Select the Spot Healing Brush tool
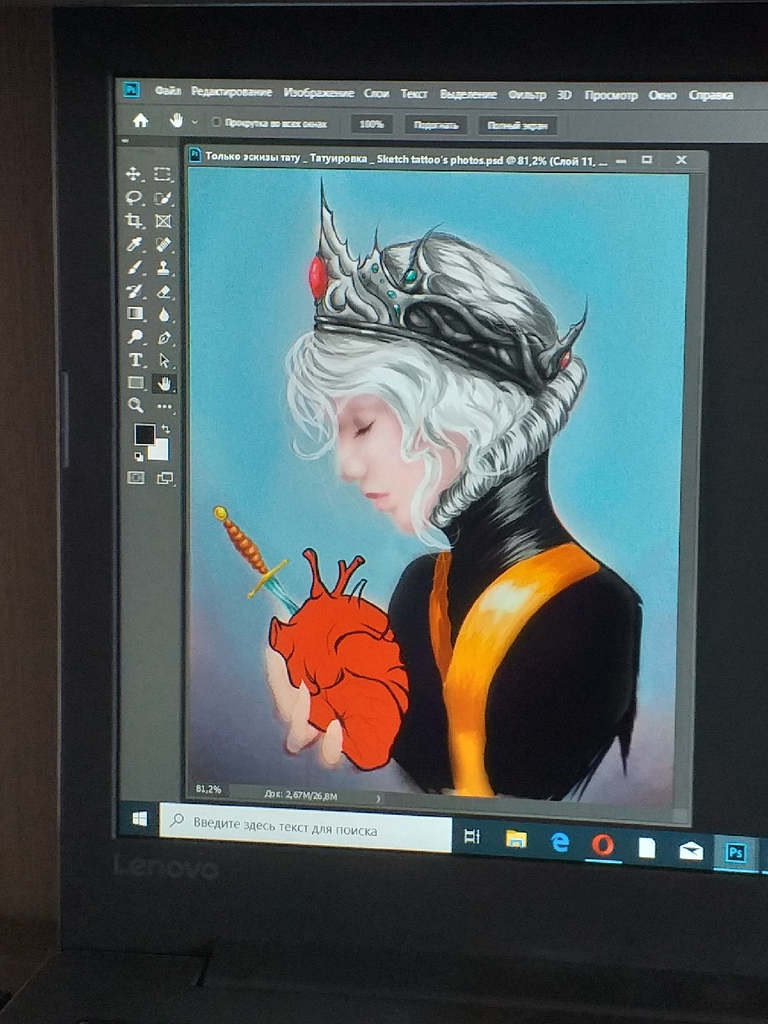Image resolution: width=768 pixels, height=1024 pixels. click(163, 244)
